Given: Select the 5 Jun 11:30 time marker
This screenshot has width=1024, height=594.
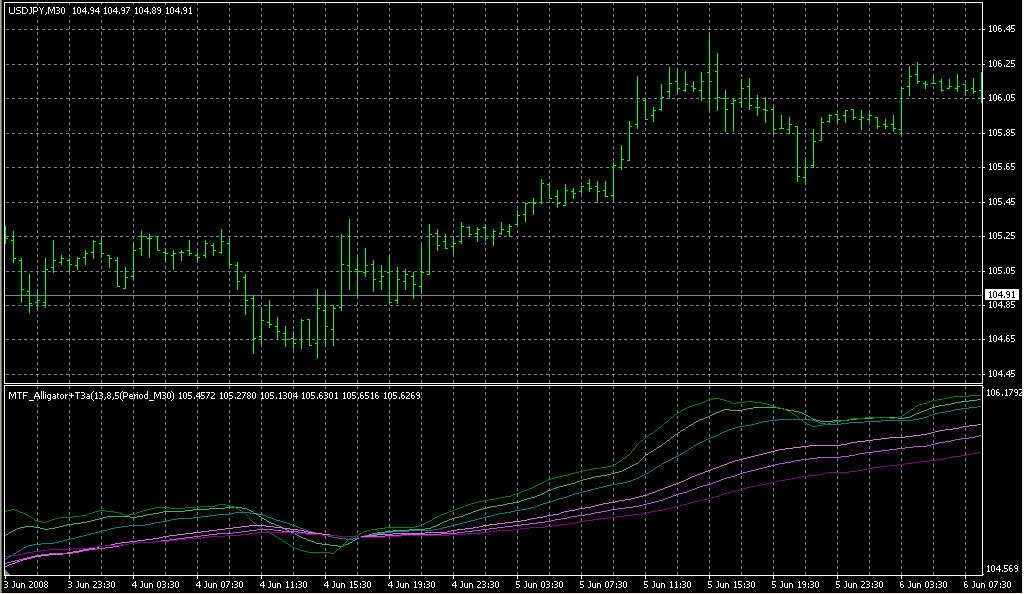Looking at the screenshot, I should tap(666, 584).
